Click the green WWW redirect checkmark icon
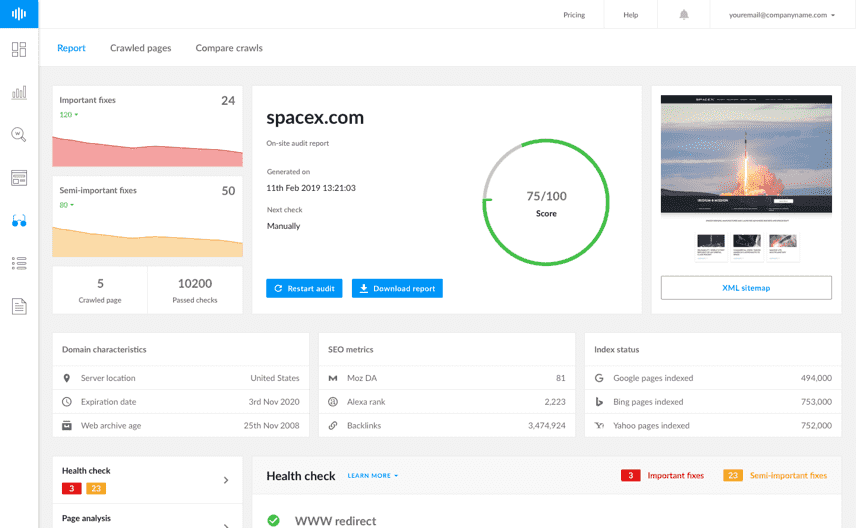856x528 pixels. point(274,520)
